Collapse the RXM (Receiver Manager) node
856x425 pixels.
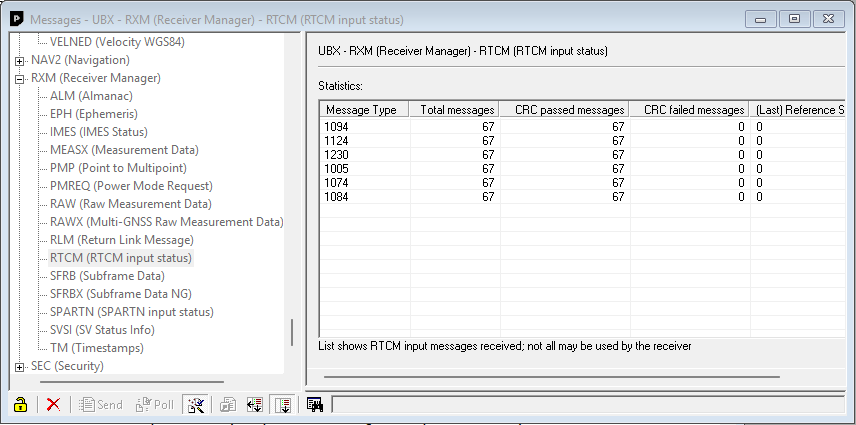pyautogui.click(x=20, y=79)
